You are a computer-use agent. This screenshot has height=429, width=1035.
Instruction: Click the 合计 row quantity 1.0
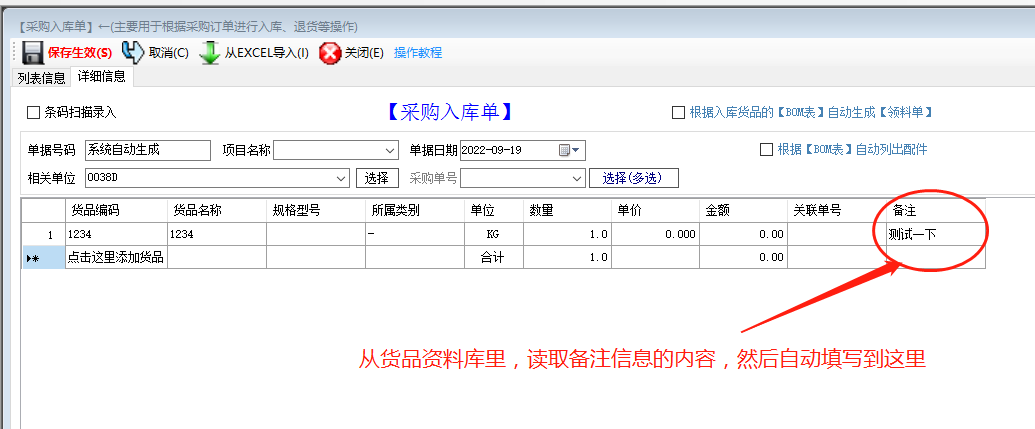coord(568,257)
